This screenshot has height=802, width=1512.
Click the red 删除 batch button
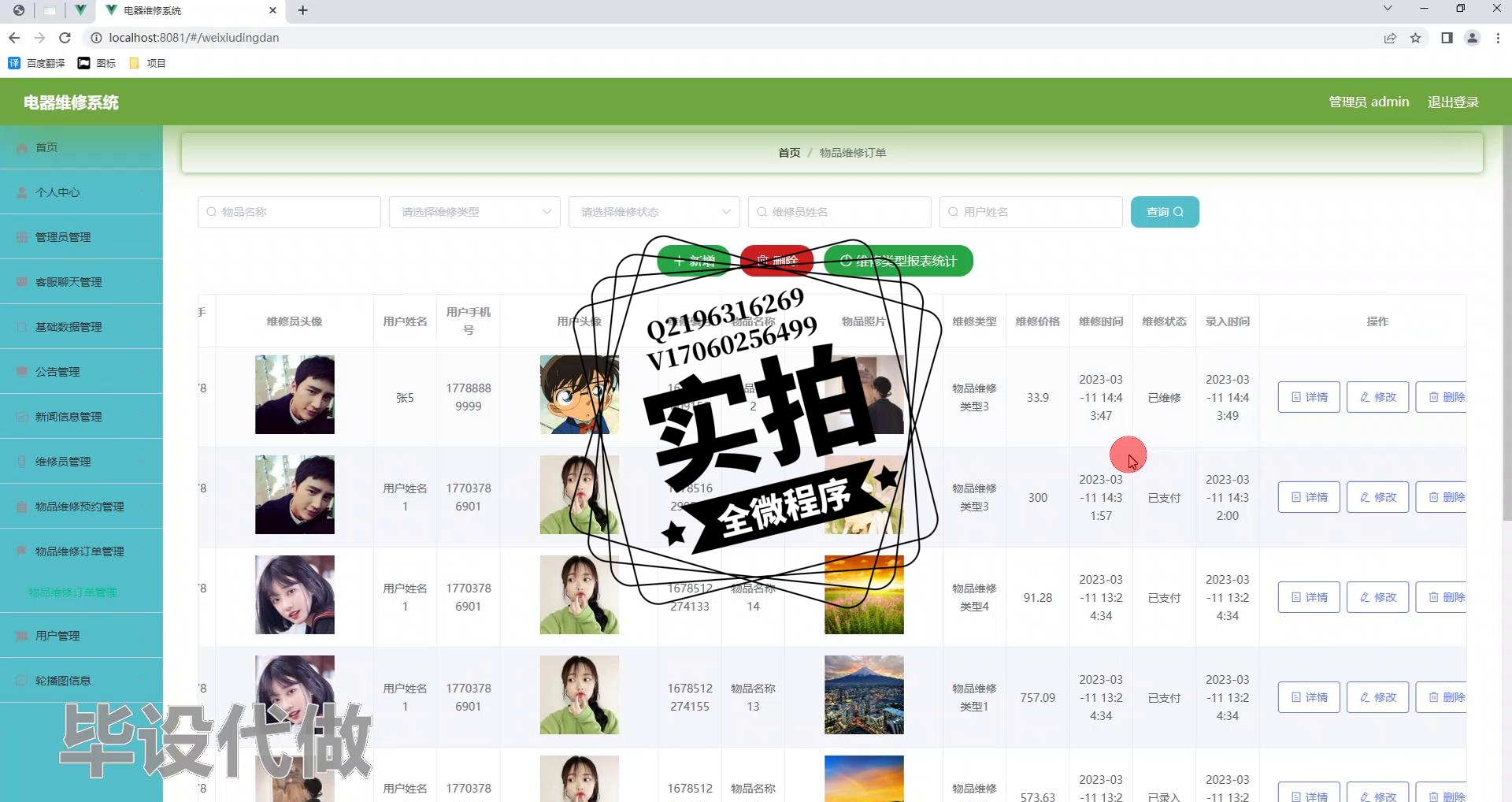pyautogui.click(x=776, y=261)
